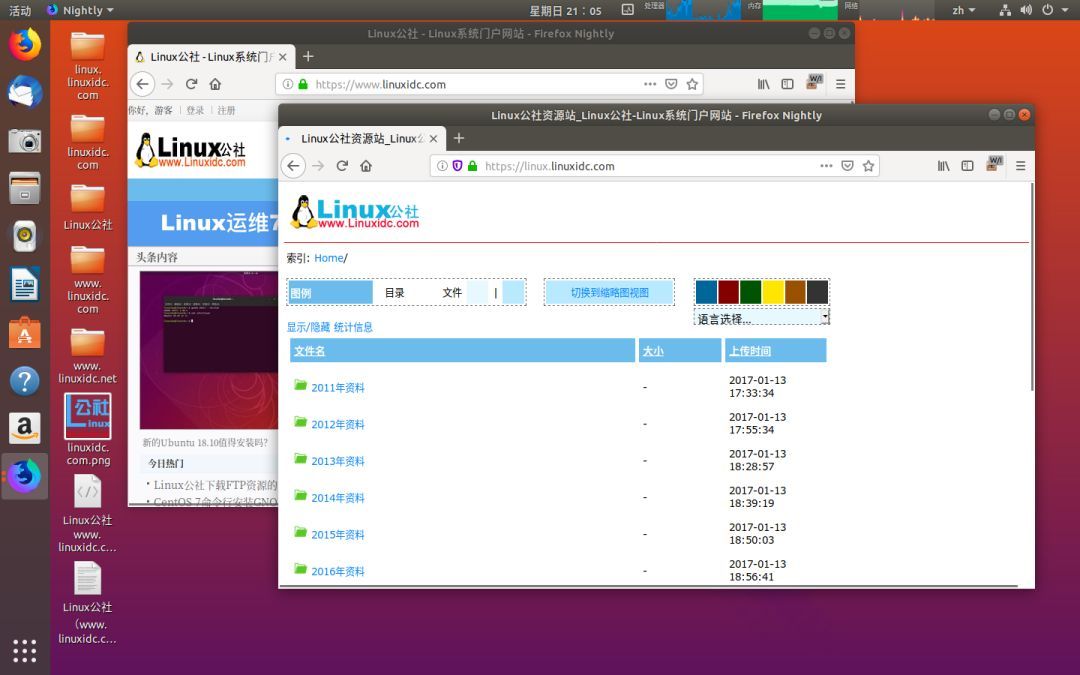Sort by 上传时间 column header

pos(750,351)
